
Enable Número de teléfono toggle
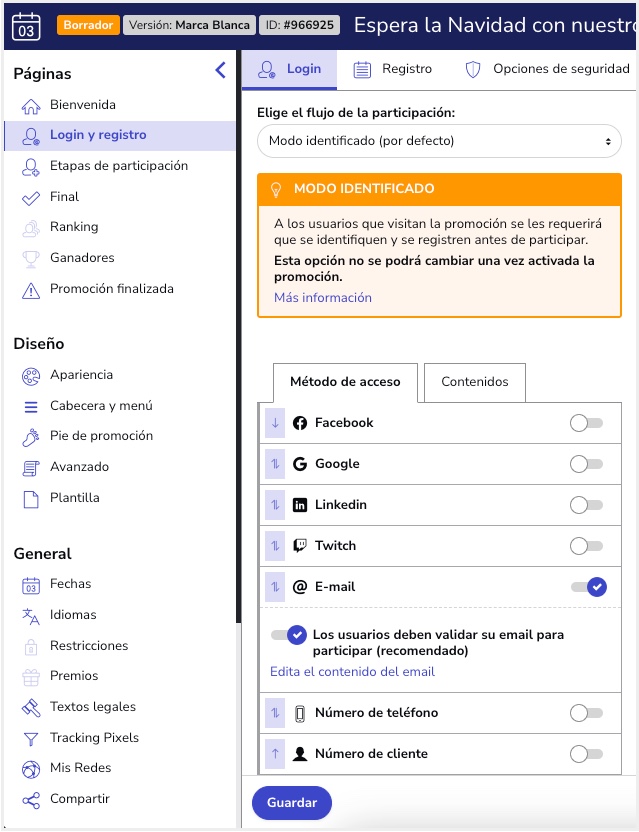pos(586,713)
